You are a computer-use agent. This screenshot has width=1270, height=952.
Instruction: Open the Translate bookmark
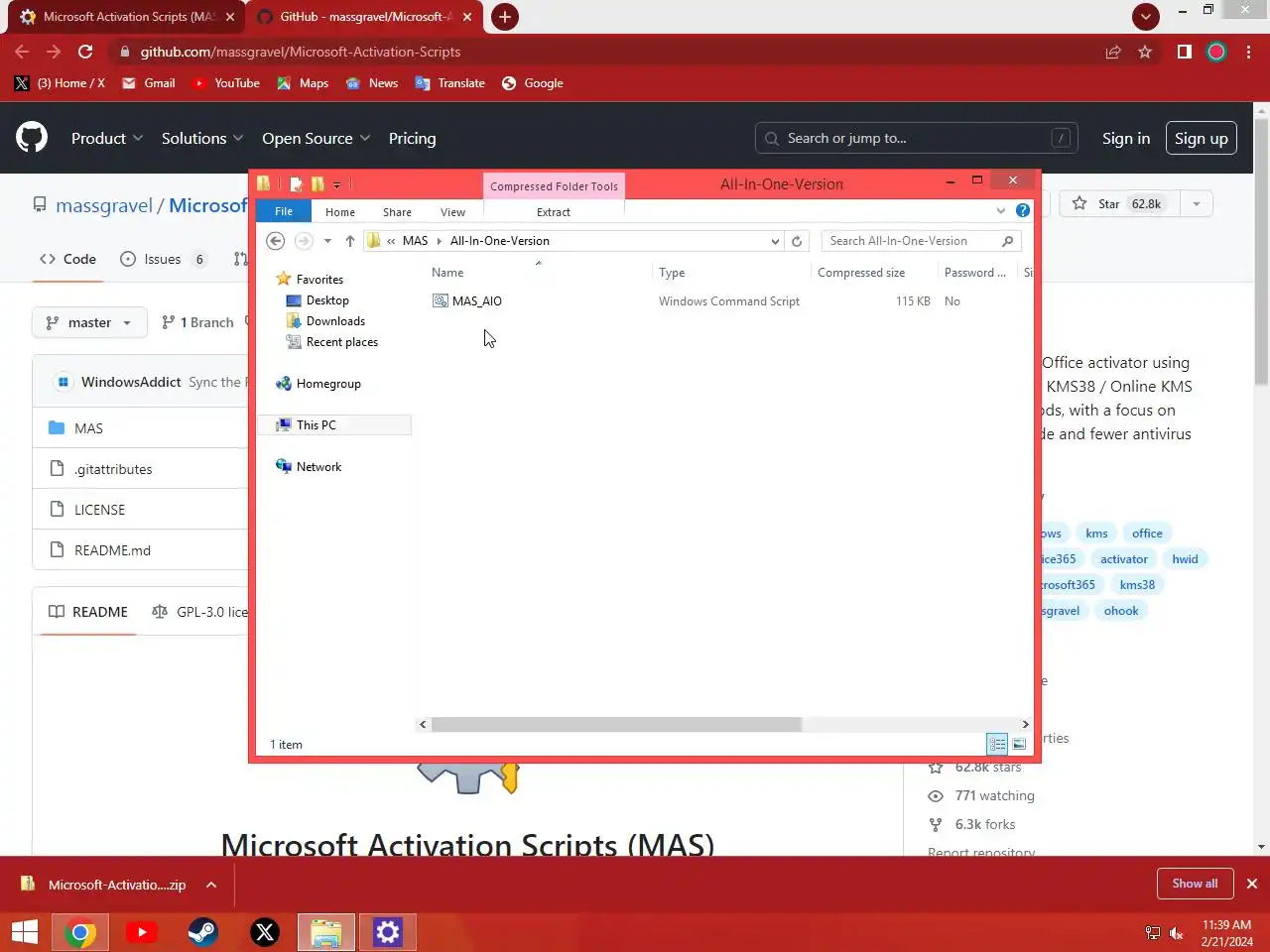(x=449, y=83)
